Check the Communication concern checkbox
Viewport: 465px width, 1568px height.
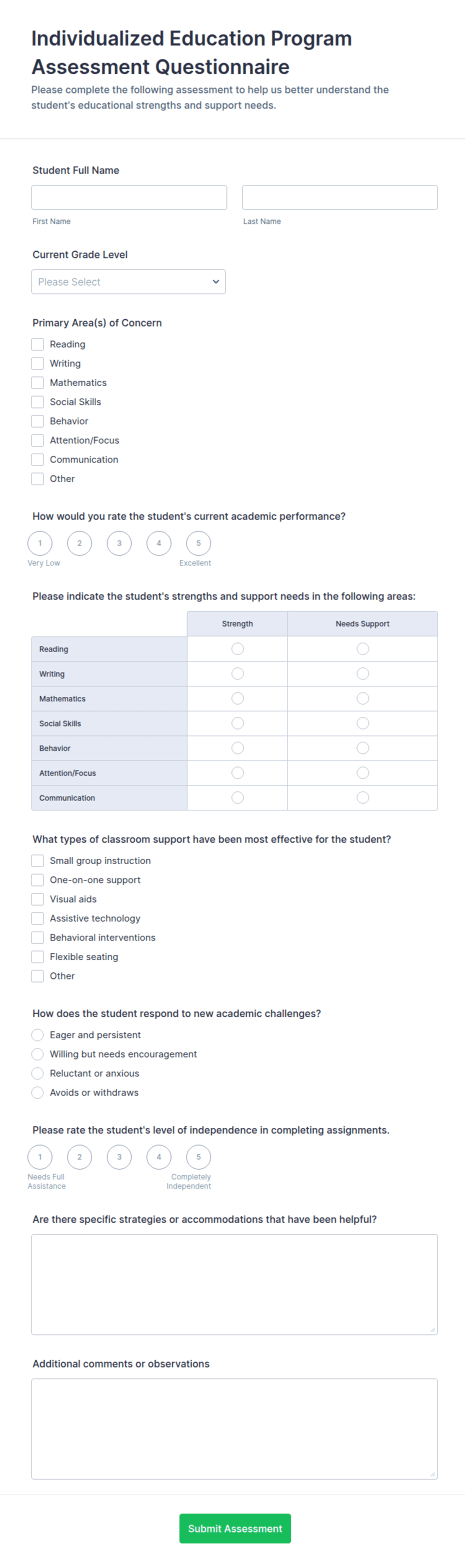tap(37, 459)
